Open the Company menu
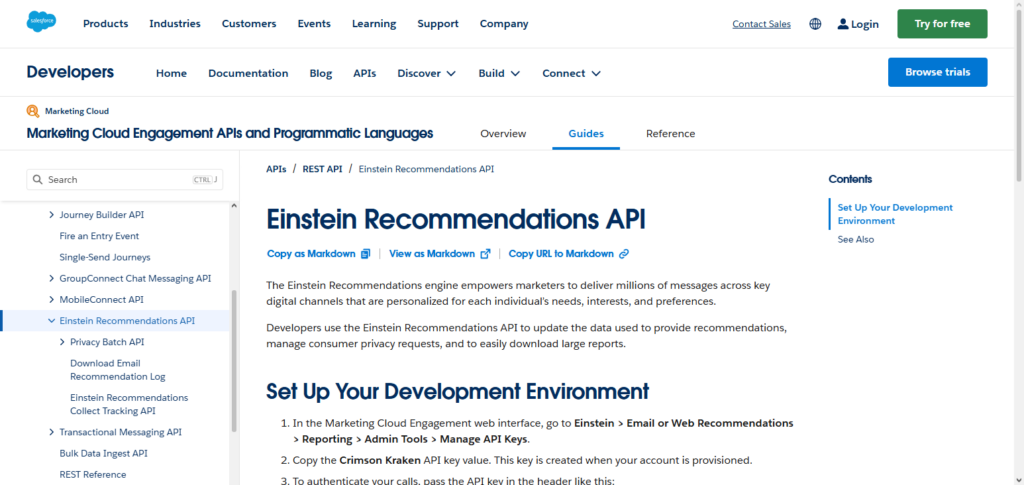The height and width of the screenshot is (485, 1024). [504, 24]
